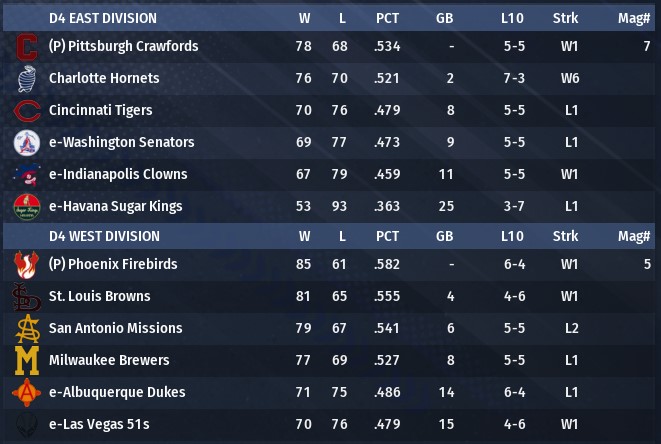Viewport: 661px width, 444px height.
Task: Click the Phoenix Firebirds team logo
Action: (x=27, y=265)
